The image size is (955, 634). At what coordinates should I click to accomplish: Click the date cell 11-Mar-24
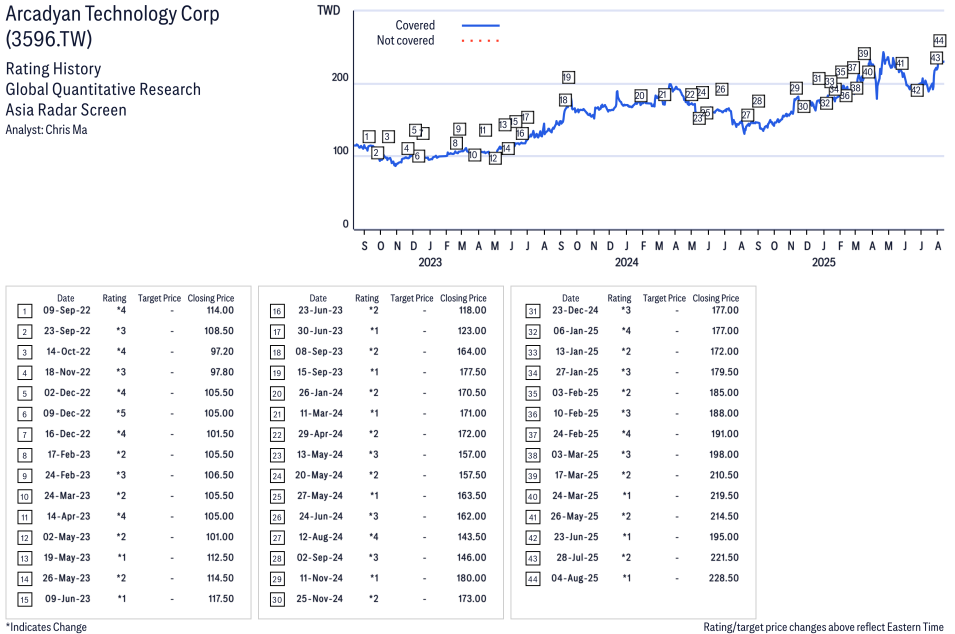[x=321, y=413]
